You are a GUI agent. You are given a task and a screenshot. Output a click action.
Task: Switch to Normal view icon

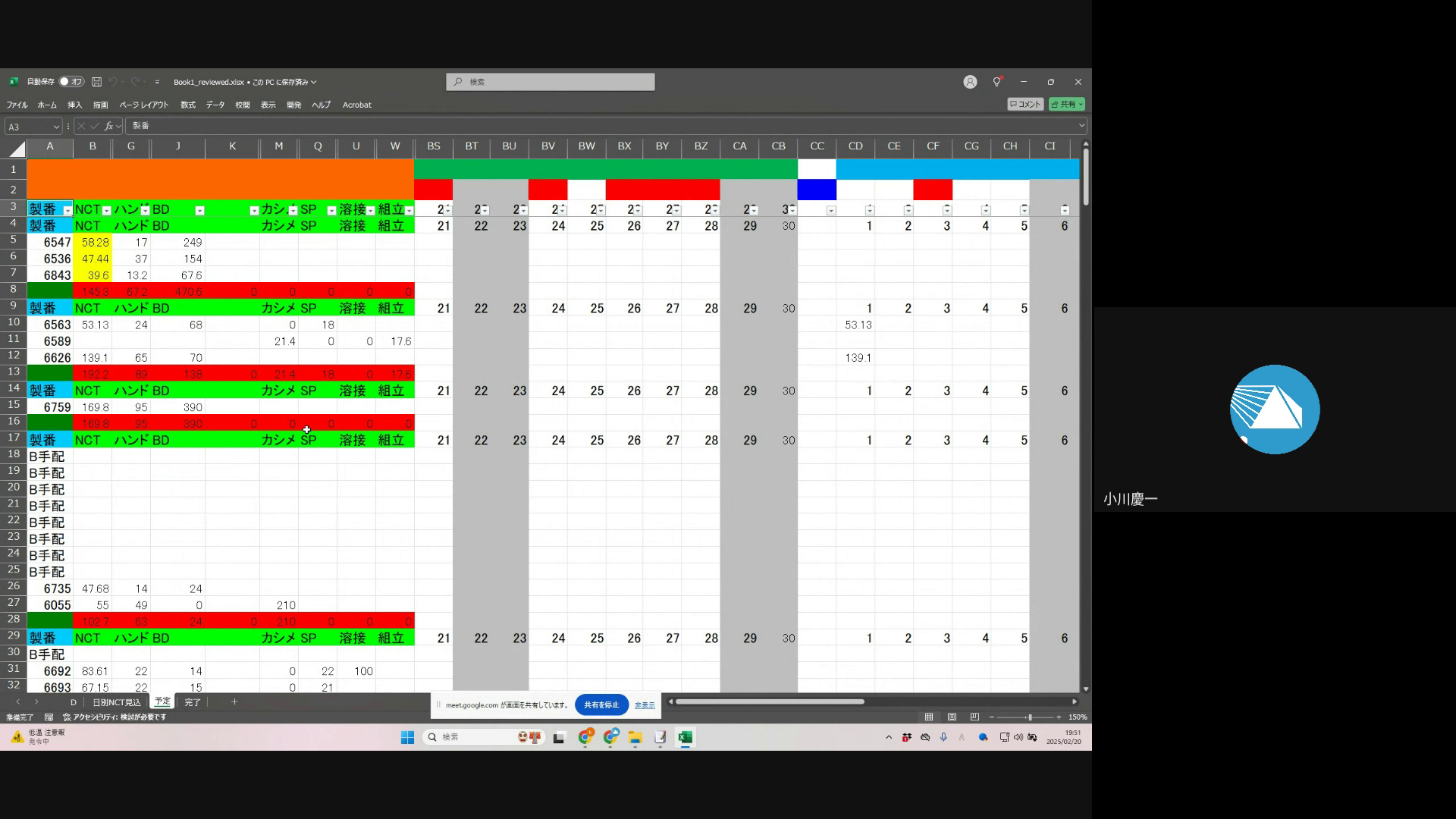929,717
